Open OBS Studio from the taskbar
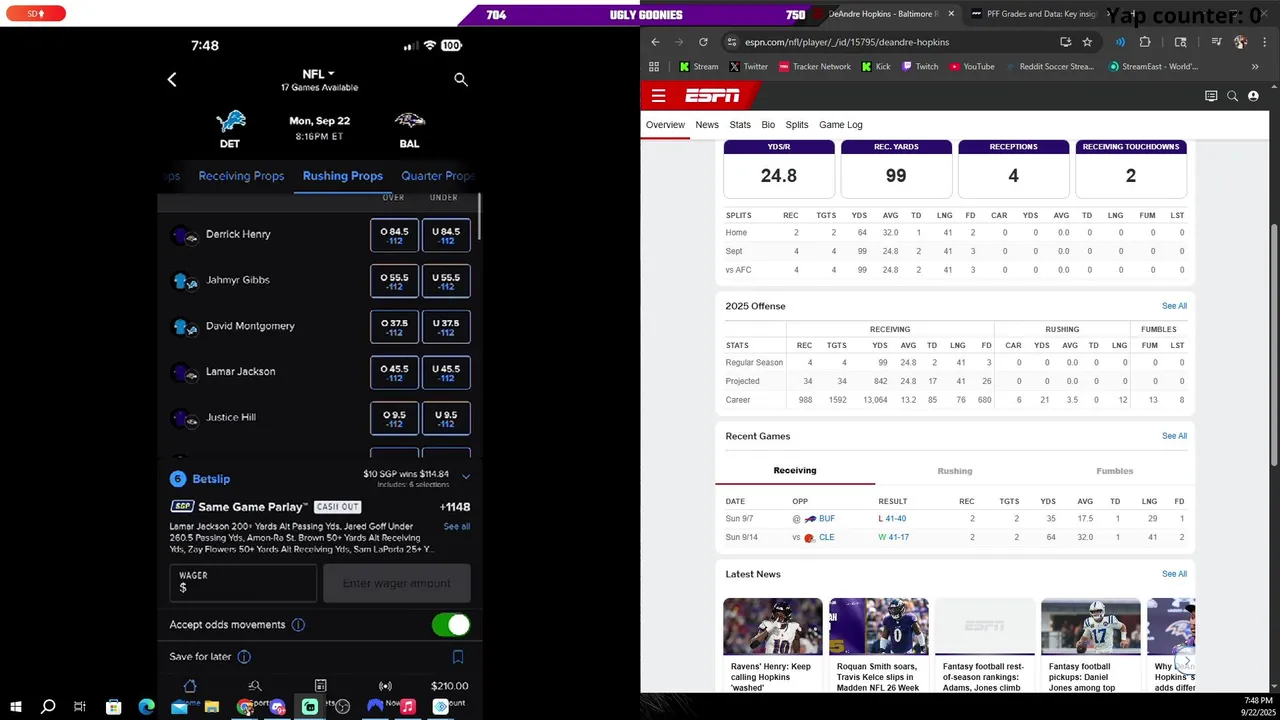This screenshot has width=1280, height=720. coord(343,707)
